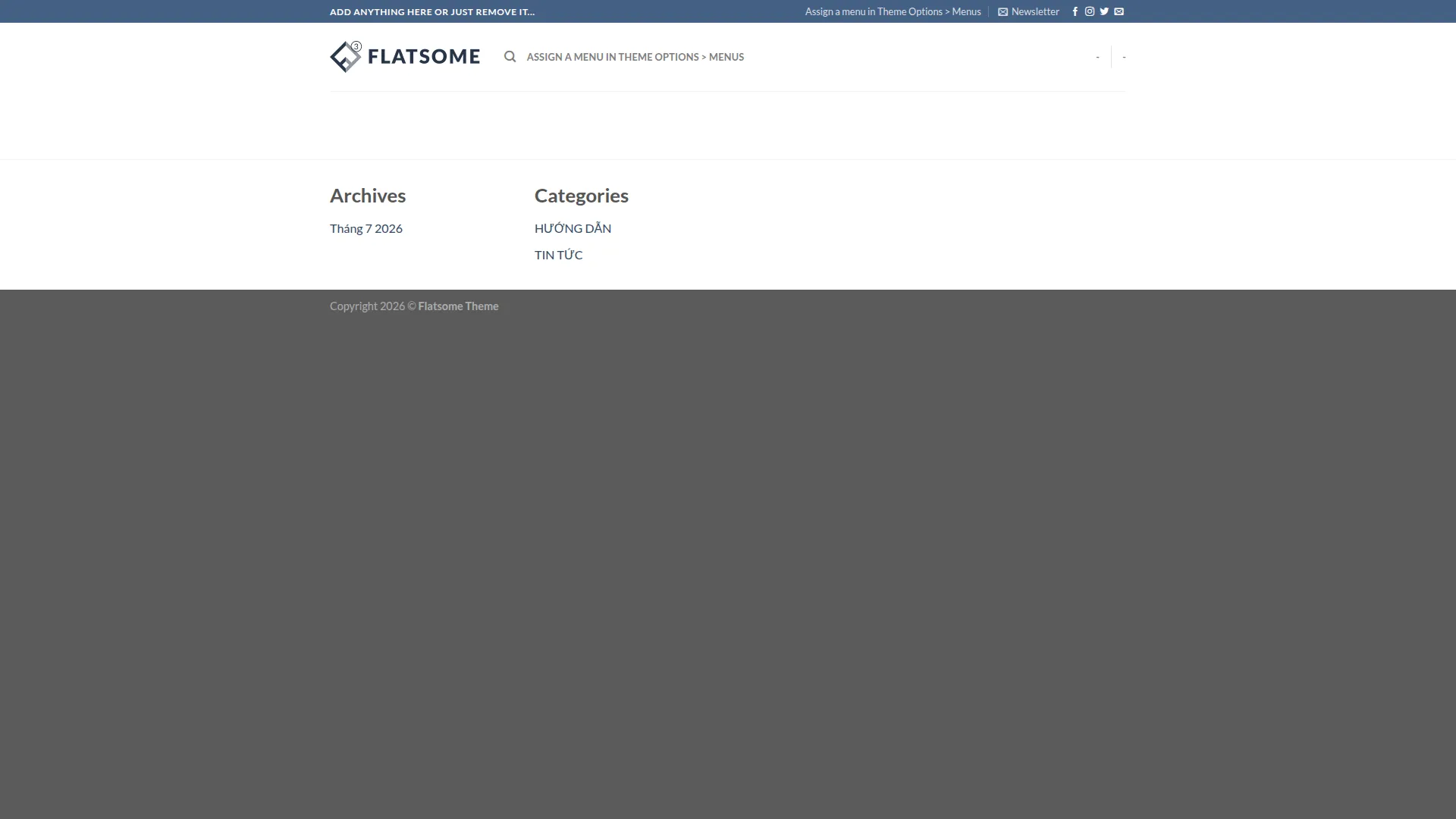Click the email envelope social icon
1456x819 pixels.
point(1119,11)
